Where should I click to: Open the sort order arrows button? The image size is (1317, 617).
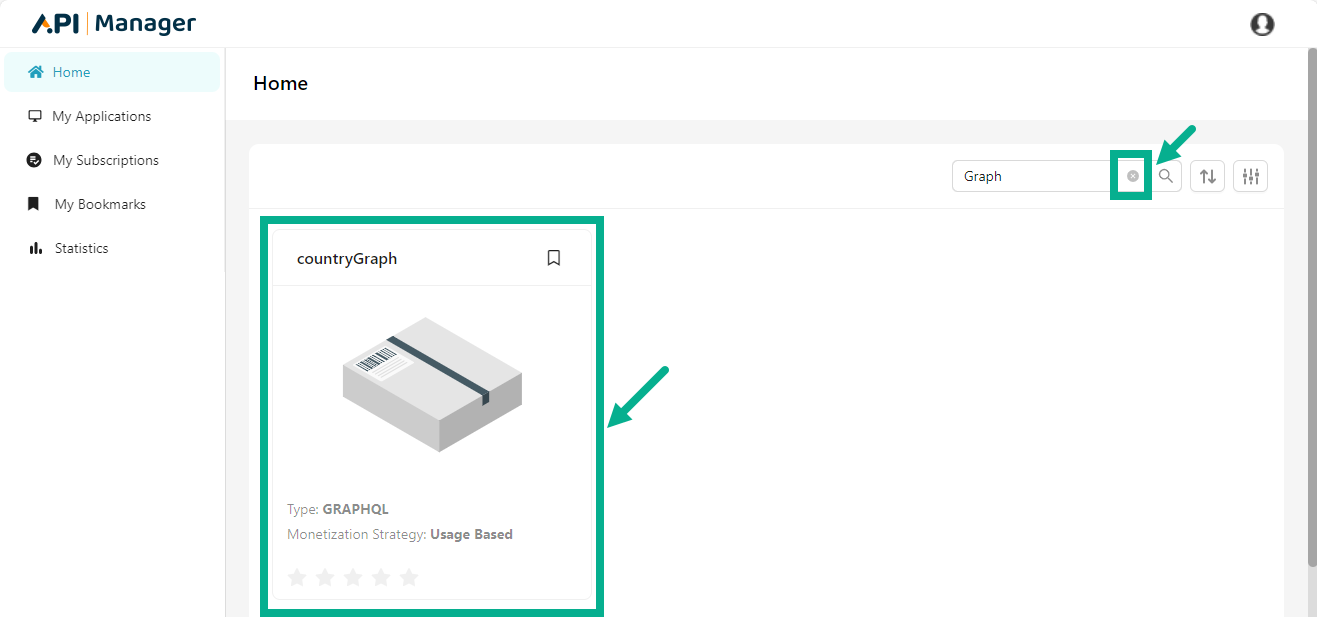(x=1208, y=176)
